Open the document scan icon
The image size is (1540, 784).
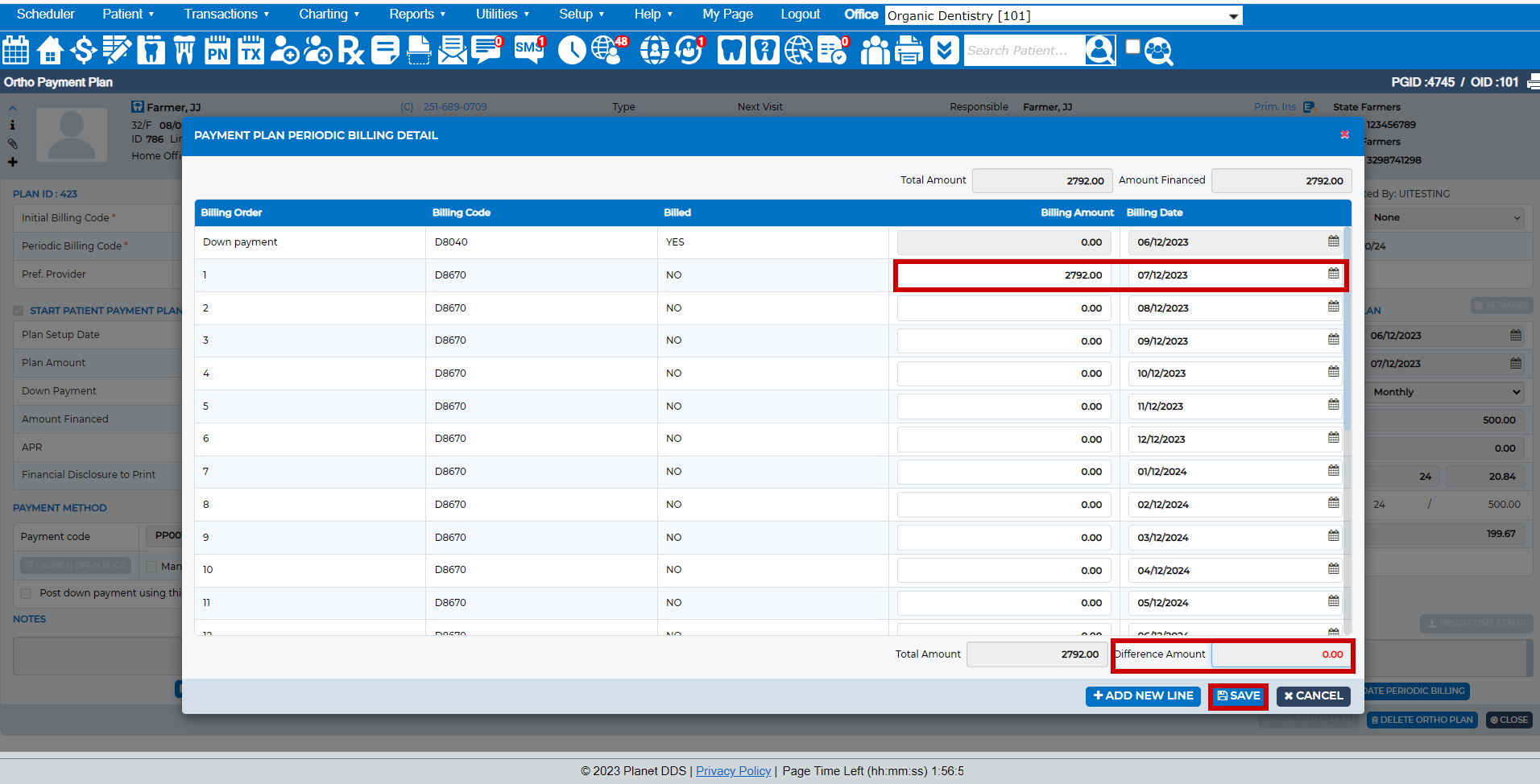419,50
